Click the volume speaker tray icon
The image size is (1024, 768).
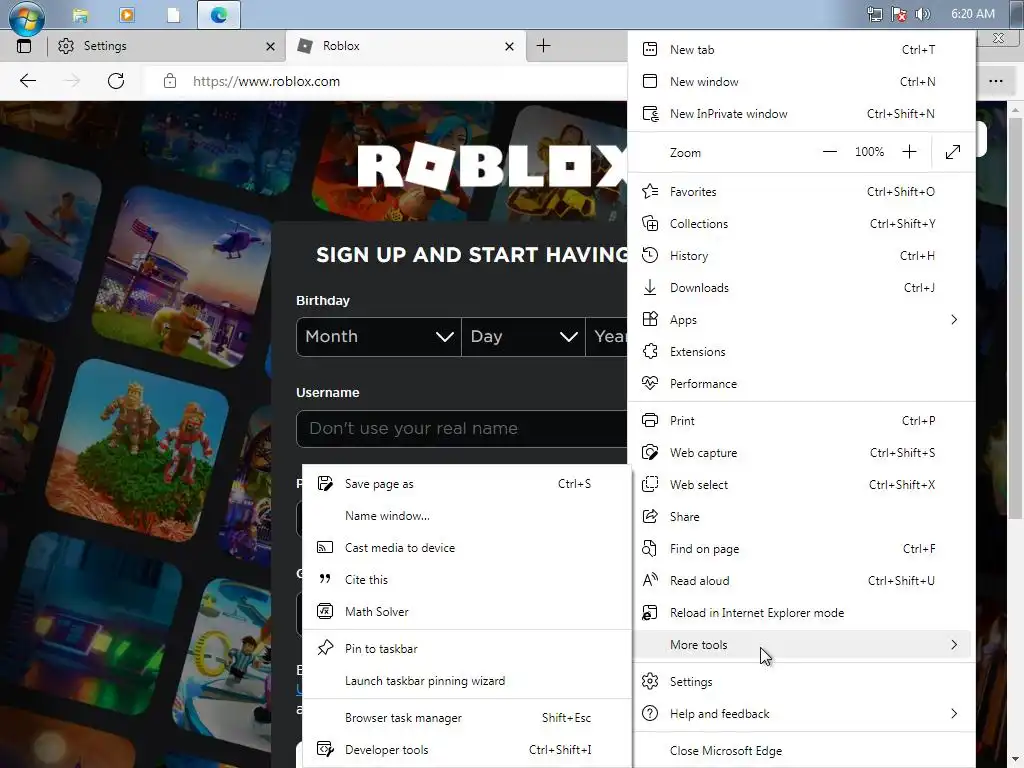click(922, 14)
